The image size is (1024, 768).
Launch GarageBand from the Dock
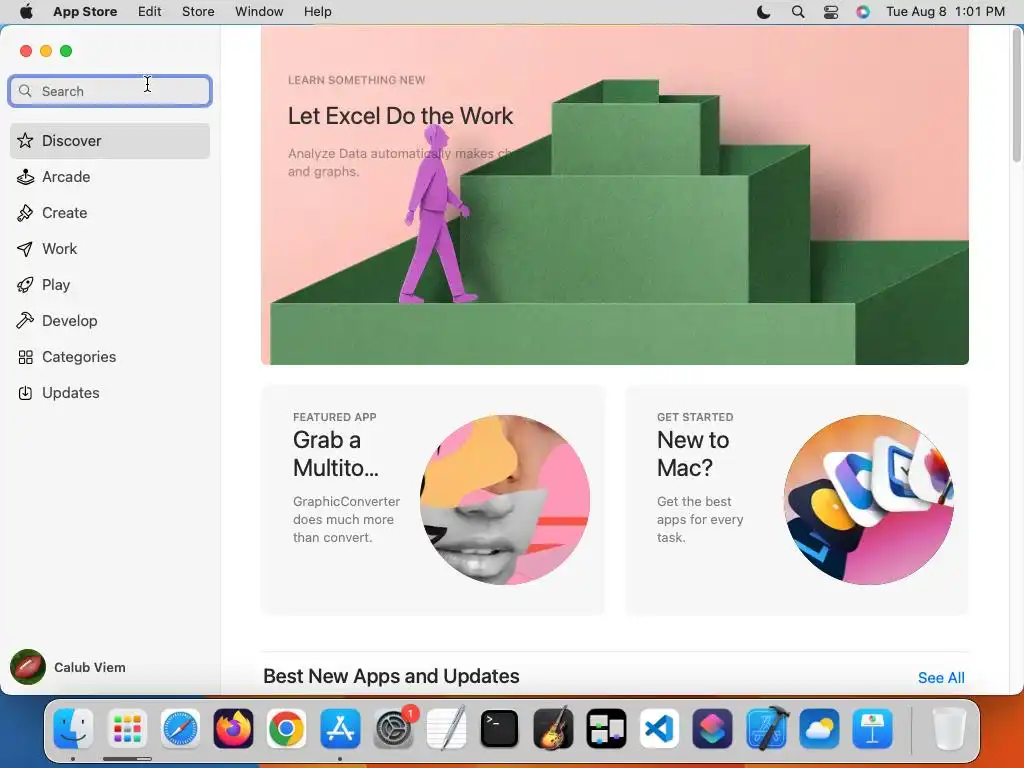click(x=553, y=728)
